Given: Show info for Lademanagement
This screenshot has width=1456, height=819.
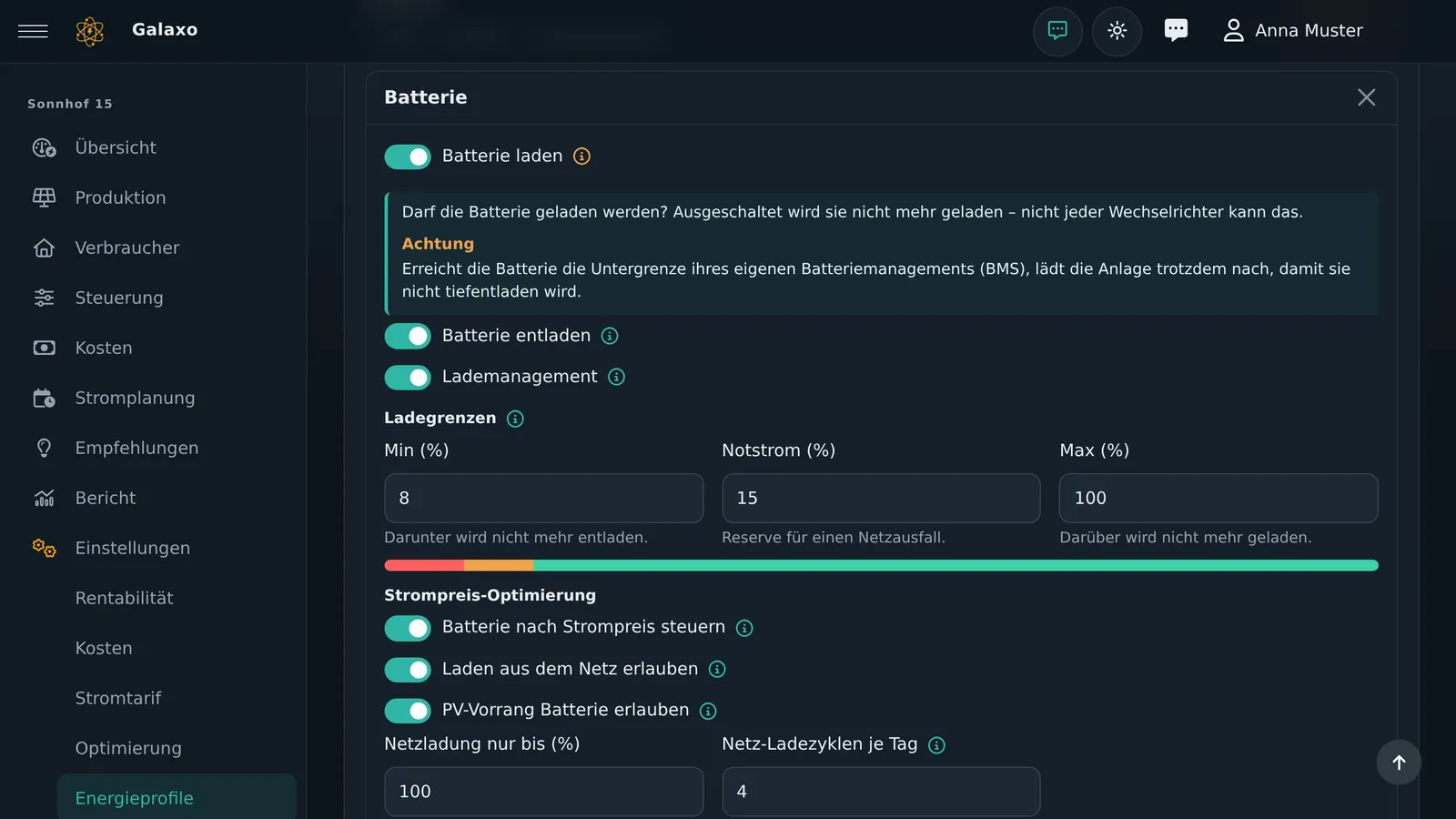Looking at the screenshot, I should 616,377.
